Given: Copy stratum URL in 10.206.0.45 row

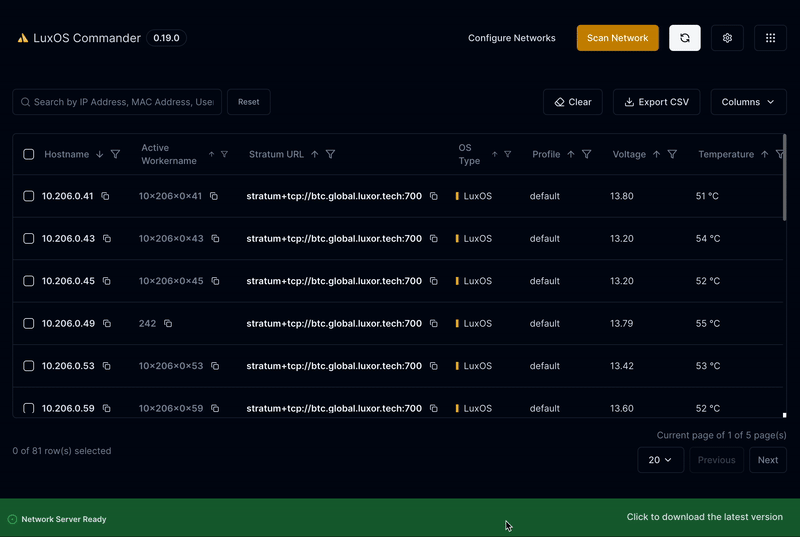Looking at the screenshot, I should pos(434,281).
